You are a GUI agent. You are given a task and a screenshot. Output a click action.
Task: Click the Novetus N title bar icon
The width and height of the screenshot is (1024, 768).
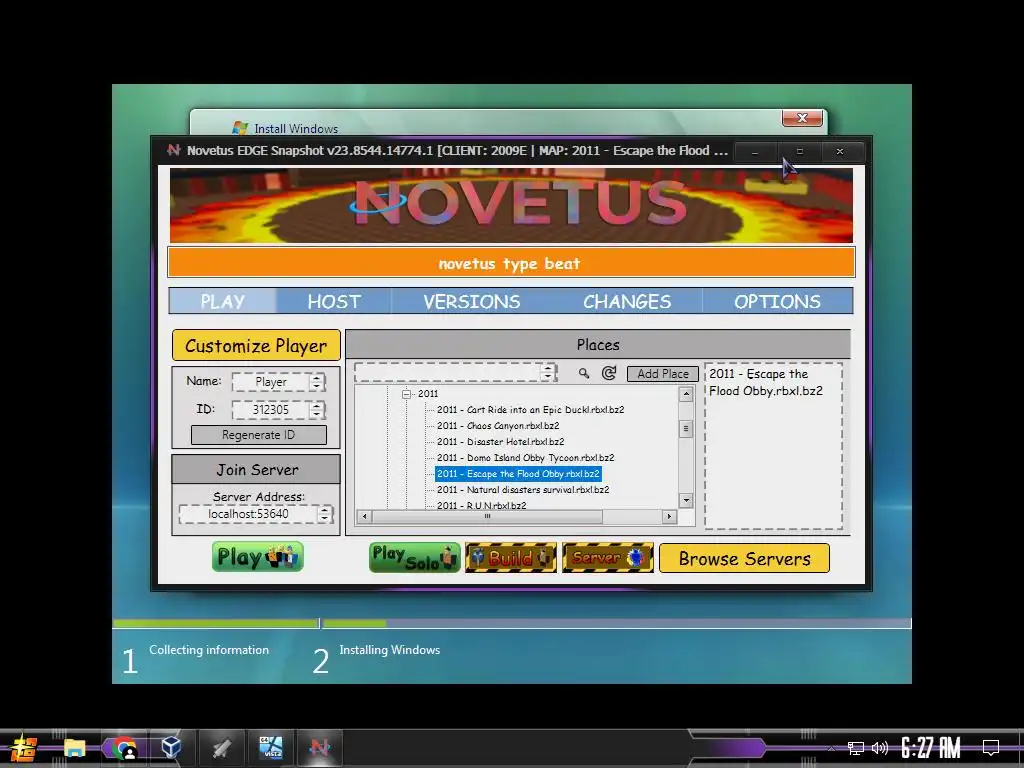tap(173, 150)
